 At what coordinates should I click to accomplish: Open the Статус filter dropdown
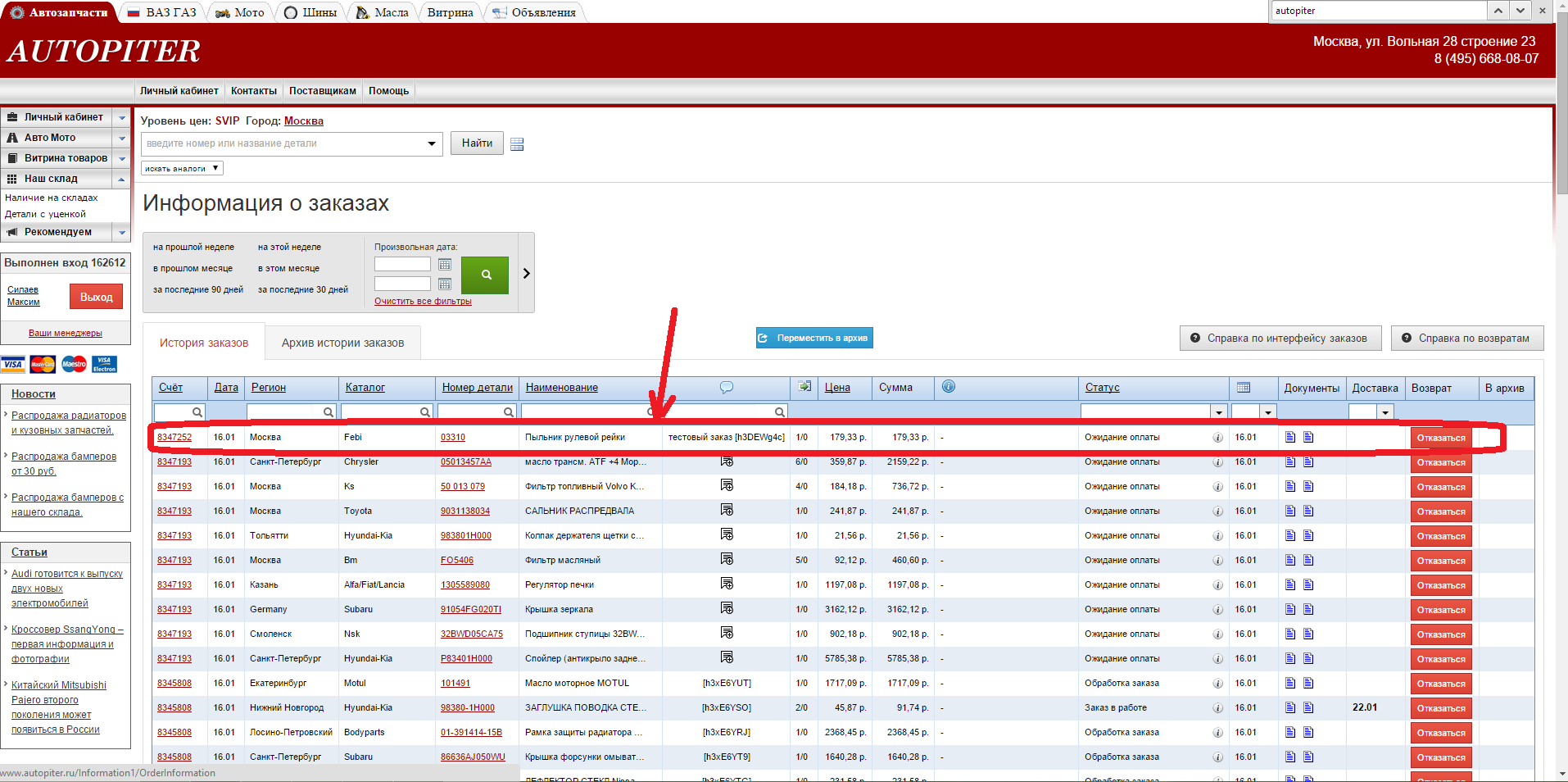point(1219,412)
